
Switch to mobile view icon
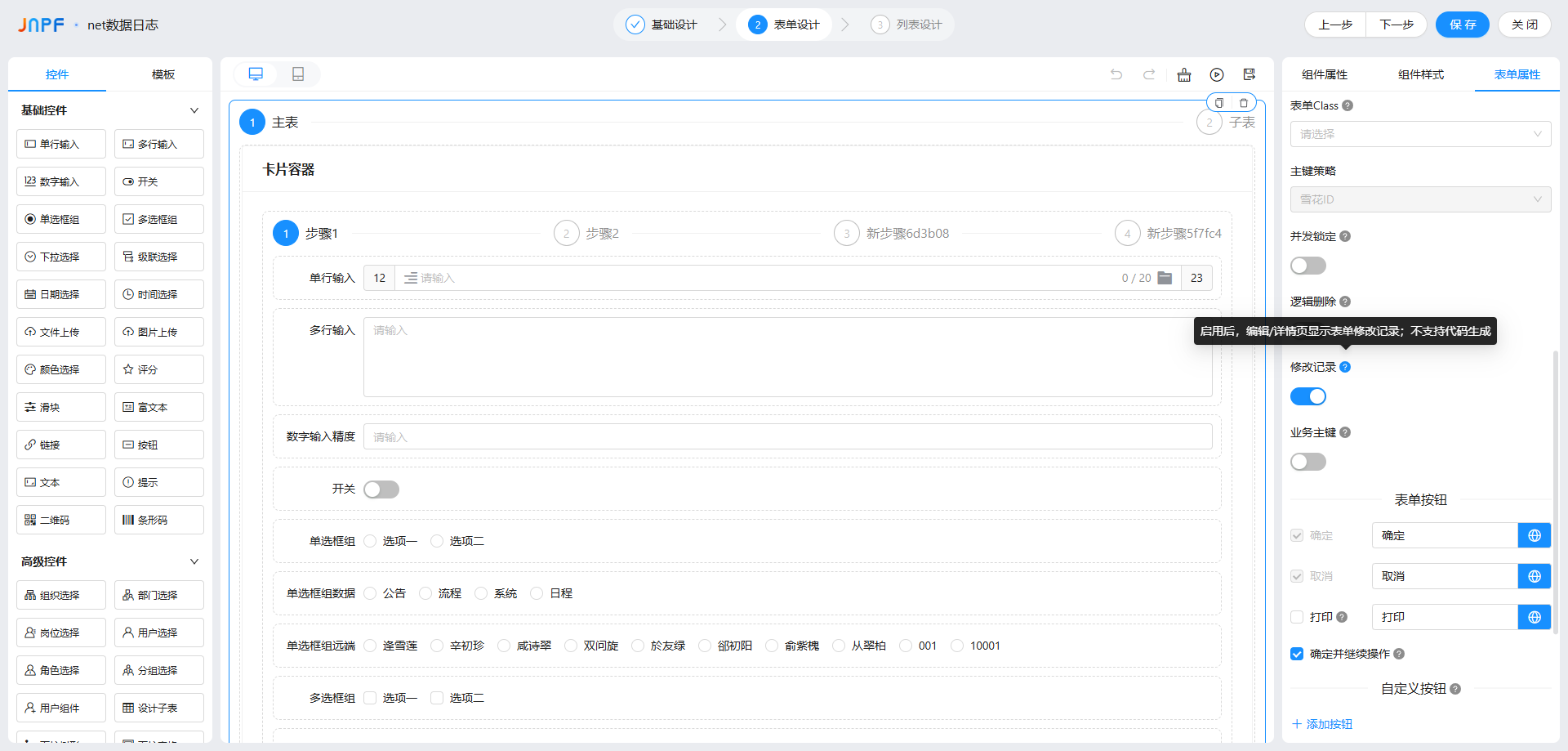[298, 74]
